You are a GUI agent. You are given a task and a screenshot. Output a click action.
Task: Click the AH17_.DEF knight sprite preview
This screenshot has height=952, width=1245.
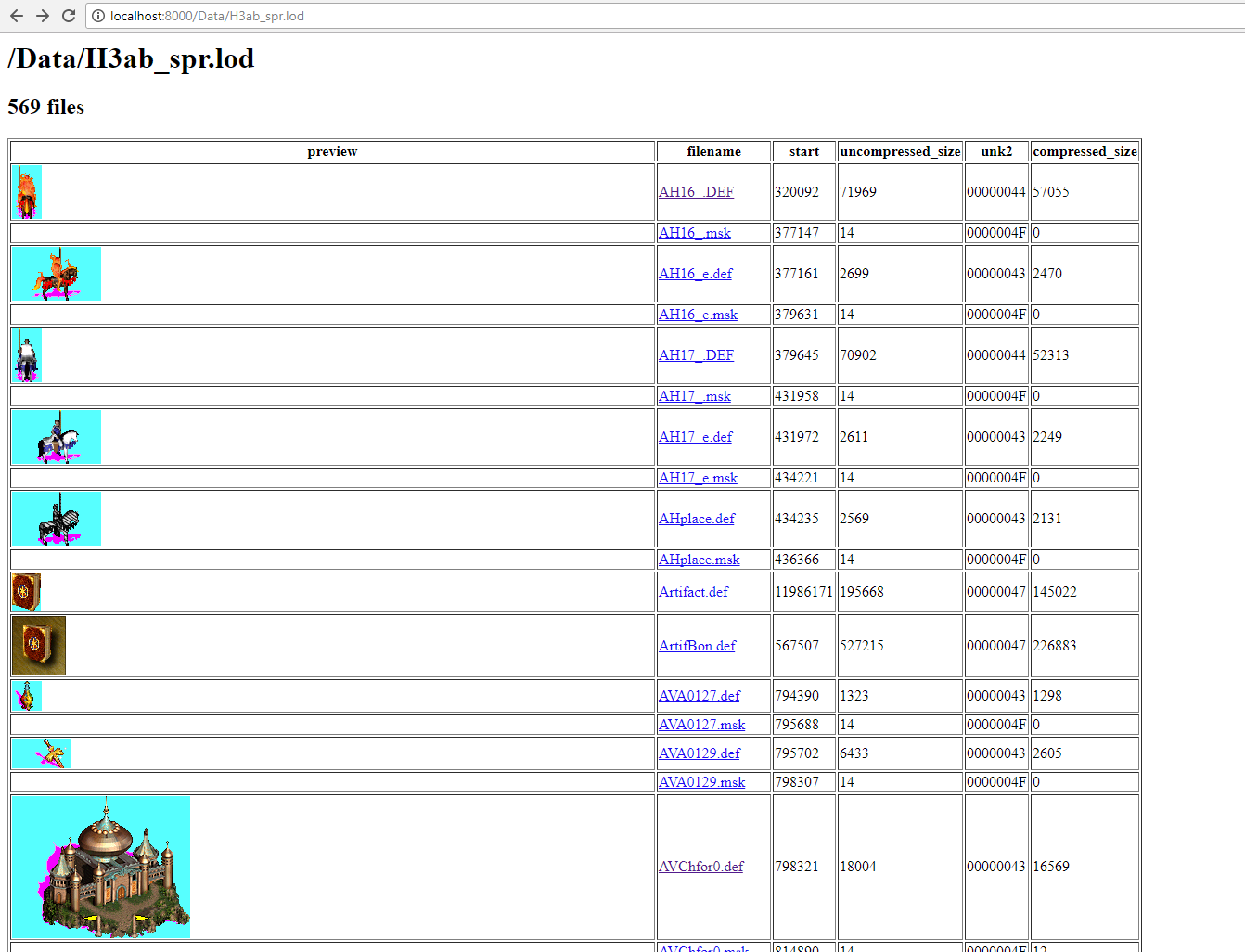[27, 355]
